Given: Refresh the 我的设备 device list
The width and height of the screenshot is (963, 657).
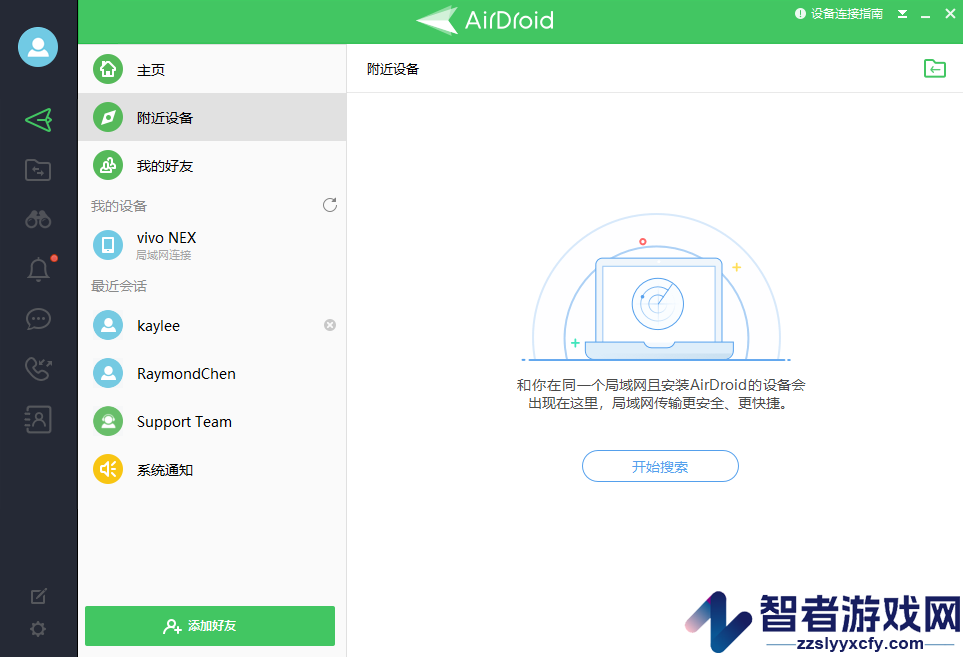Looking at the screenshot, I should coord(330,205).
